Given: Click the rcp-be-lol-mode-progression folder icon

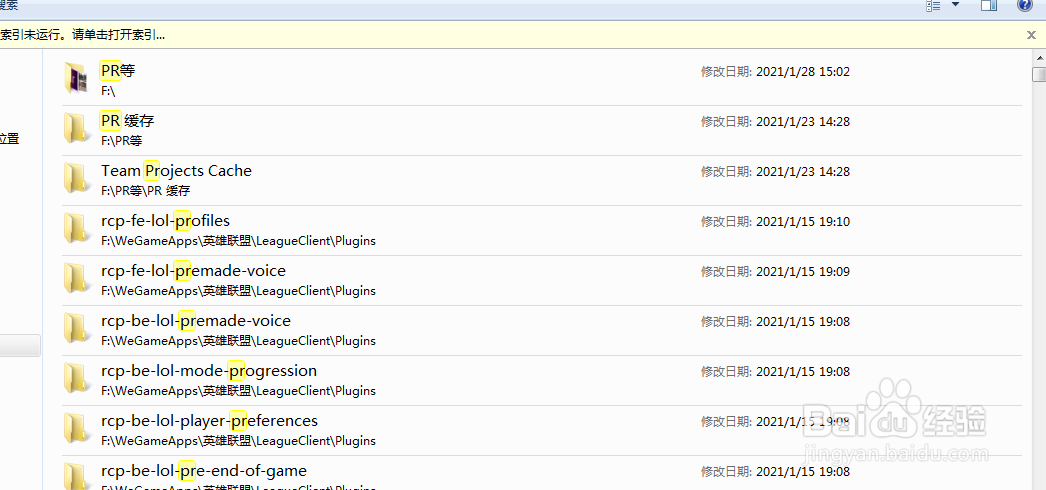Looking at the screenshot, I should pyautogui.click(x=75, y=378).
